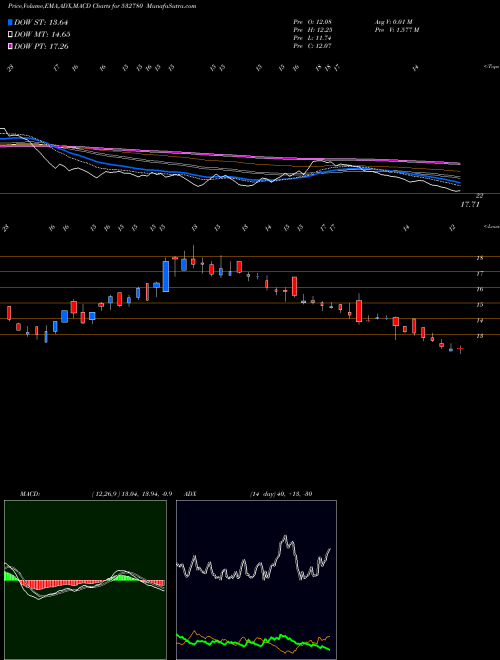Click the chart title mentioning MunafaSutra.com
Screen dimensions: 500x660
[102, 6]
